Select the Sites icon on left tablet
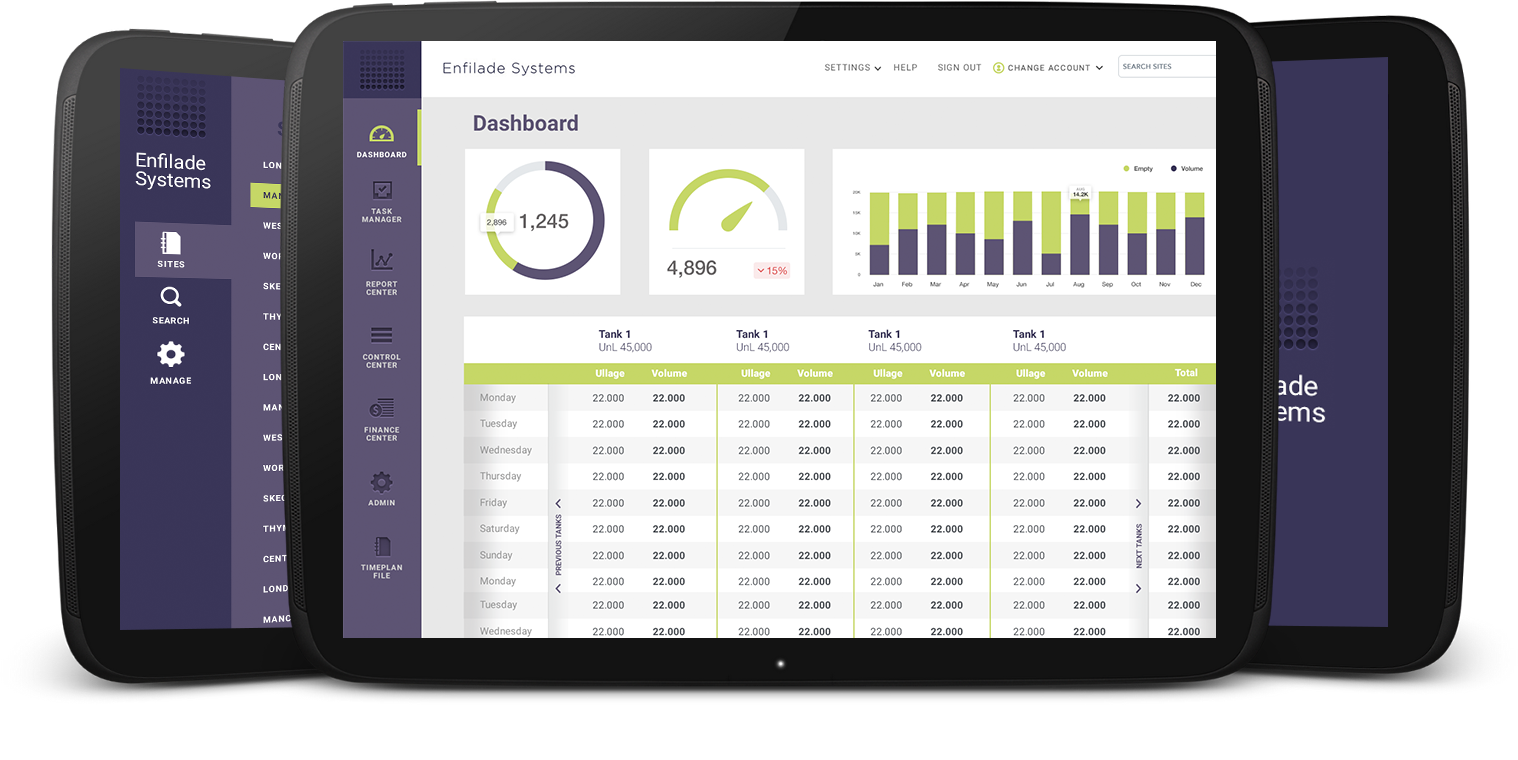 [171, 243]
